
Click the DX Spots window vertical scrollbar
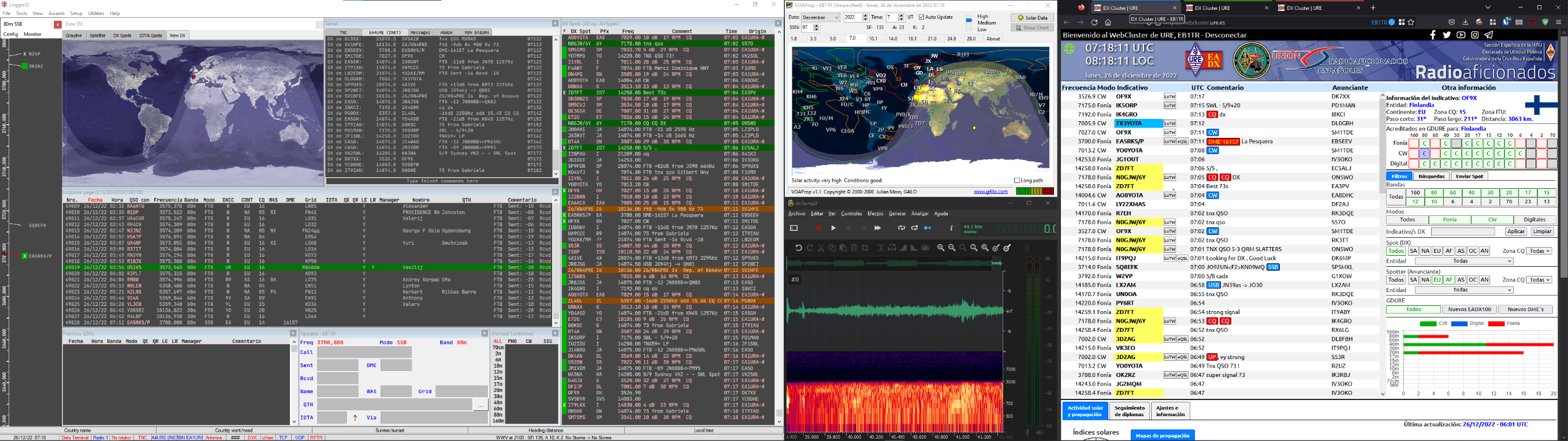pyautogui.click(x=779, y=225)
